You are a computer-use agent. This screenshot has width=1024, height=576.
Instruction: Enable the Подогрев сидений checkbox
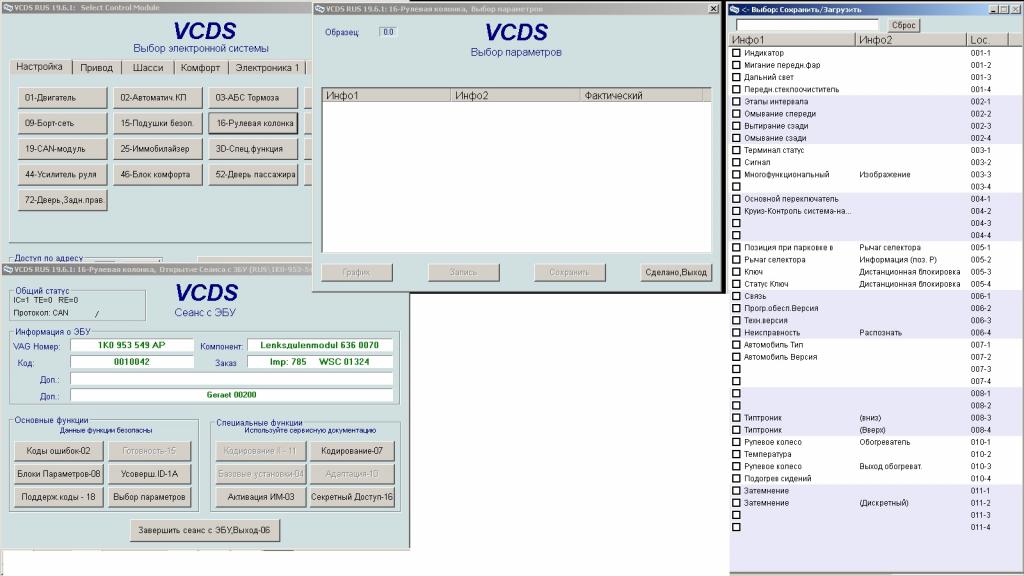pyautogui.click(x=736, y=479)
